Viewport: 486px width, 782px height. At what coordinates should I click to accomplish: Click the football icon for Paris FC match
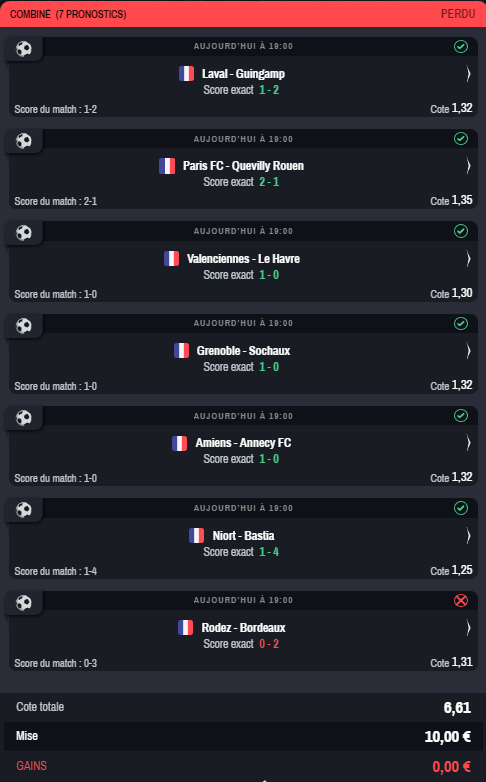pos(23,141)
